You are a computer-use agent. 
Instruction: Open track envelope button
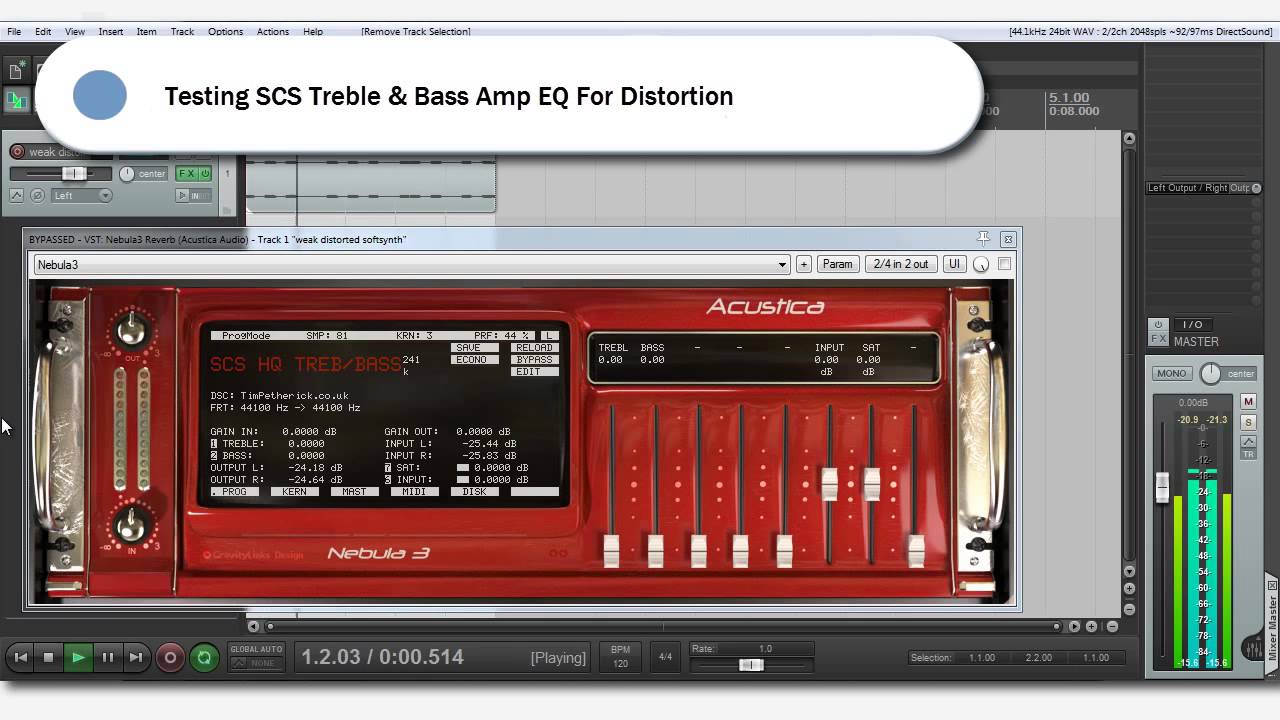coord(17,196)
